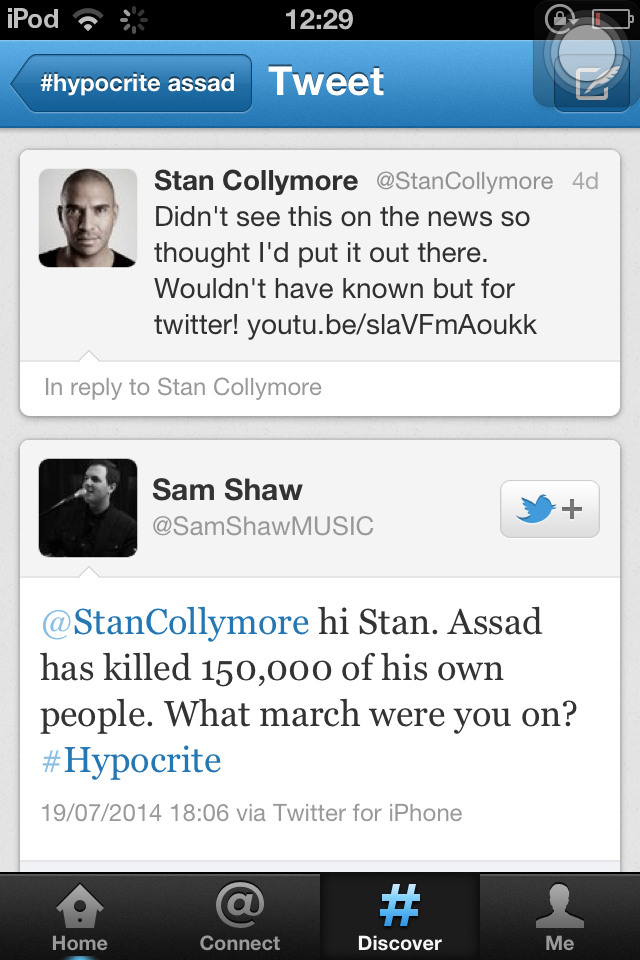Tap the battery indicator icon
The image size is (640, 960).
pyautogui.click(x=612, y=19)
